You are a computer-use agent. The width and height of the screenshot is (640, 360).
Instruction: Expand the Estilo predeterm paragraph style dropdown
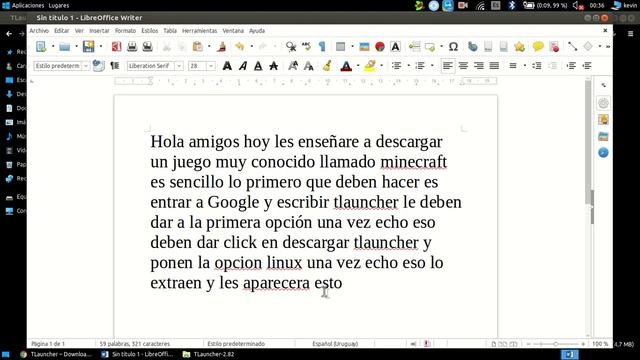pyautogui.click(x=86, y=66)
